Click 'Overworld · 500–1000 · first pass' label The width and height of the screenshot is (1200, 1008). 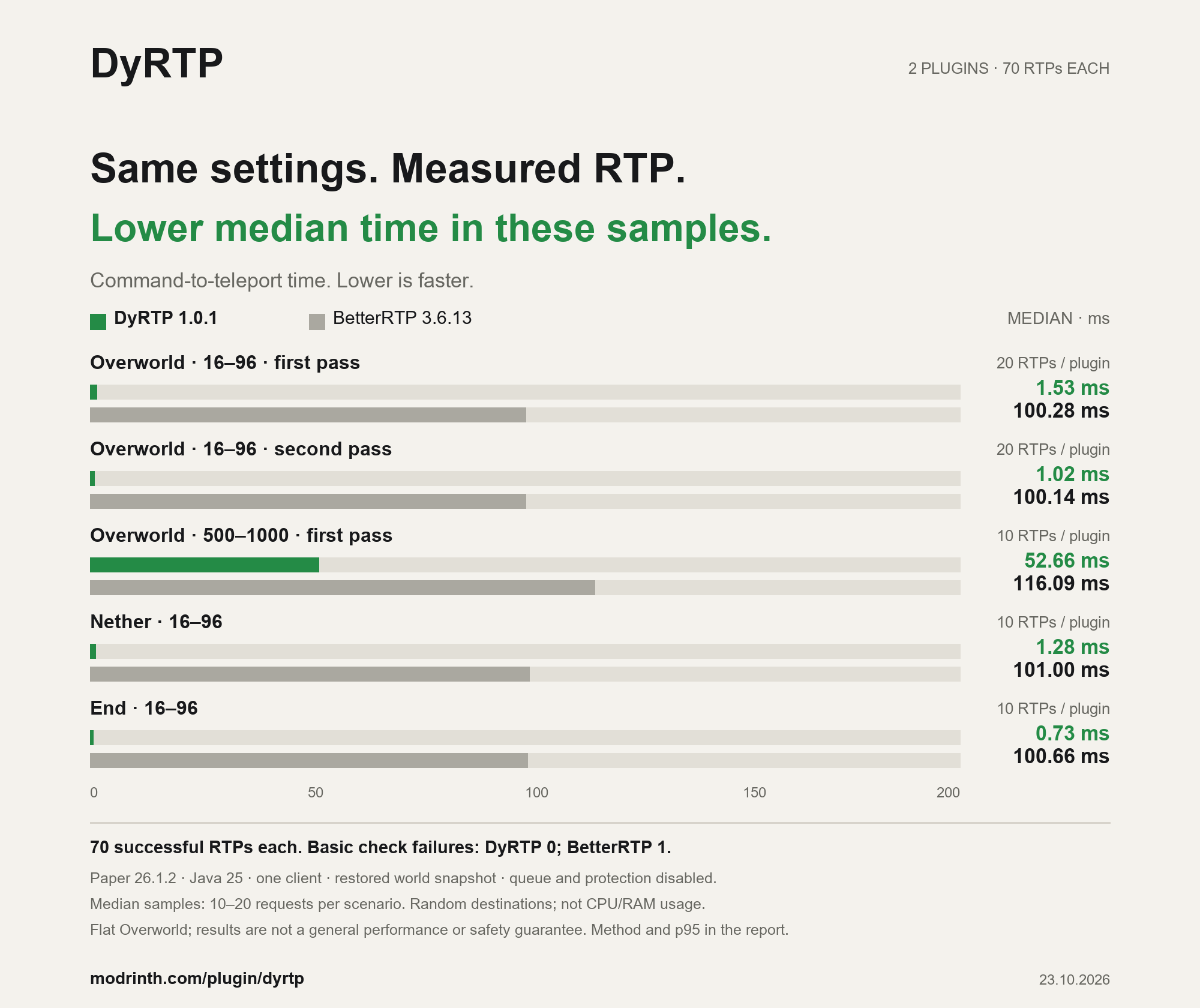241,535
